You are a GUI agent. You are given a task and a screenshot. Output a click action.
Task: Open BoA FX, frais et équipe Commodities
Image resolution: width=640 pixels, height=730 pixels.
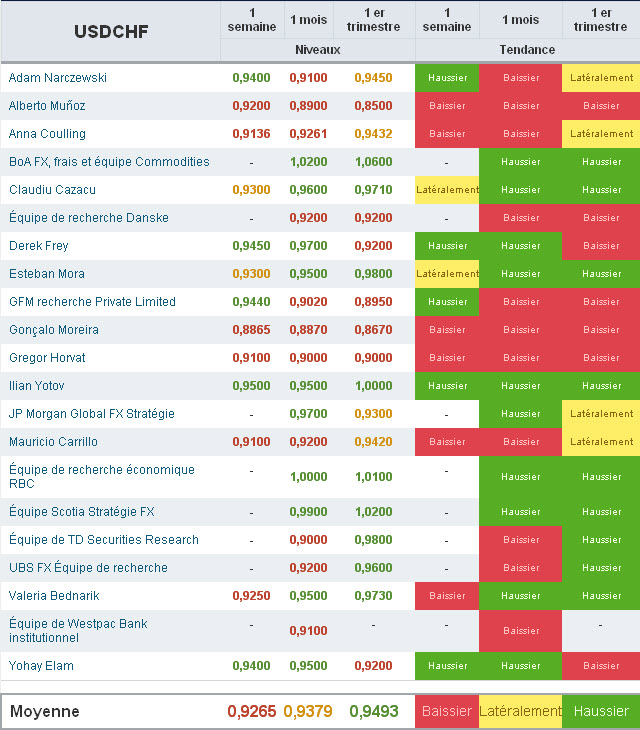pyautogui.click(x=109, y=162)
